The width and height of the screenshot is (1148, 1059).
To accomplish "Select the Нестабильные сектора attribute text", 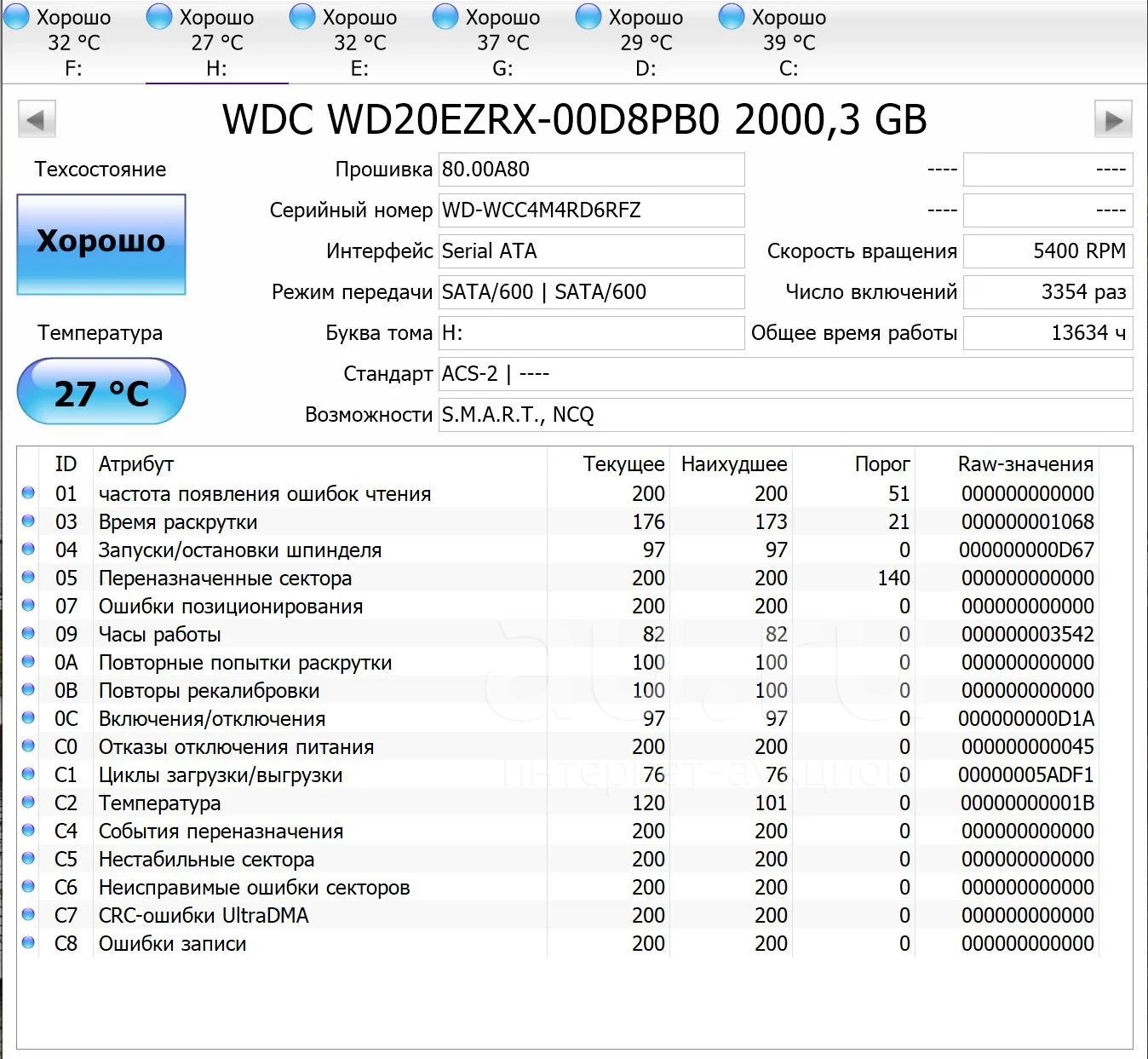I will (207, 860).
